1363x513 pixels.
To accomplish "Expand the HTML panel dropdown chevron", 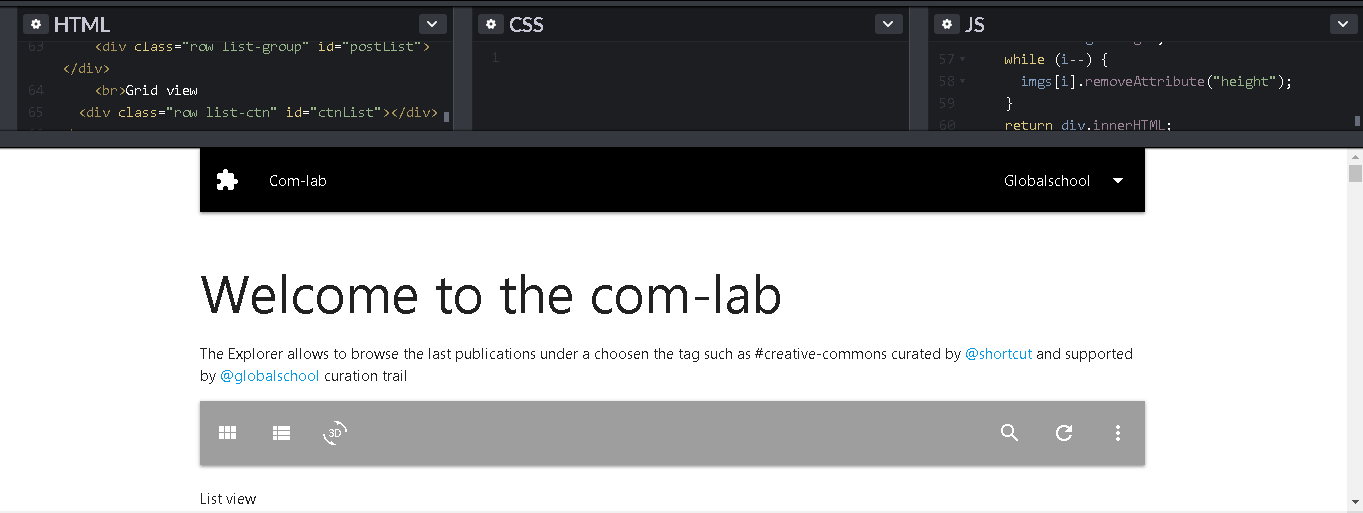I will [x=432, y=24].
